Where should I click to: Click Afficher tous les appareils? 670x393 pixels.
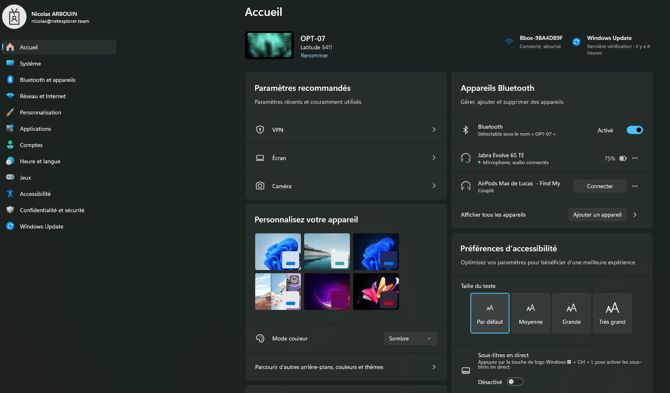[x=493, y=214]
